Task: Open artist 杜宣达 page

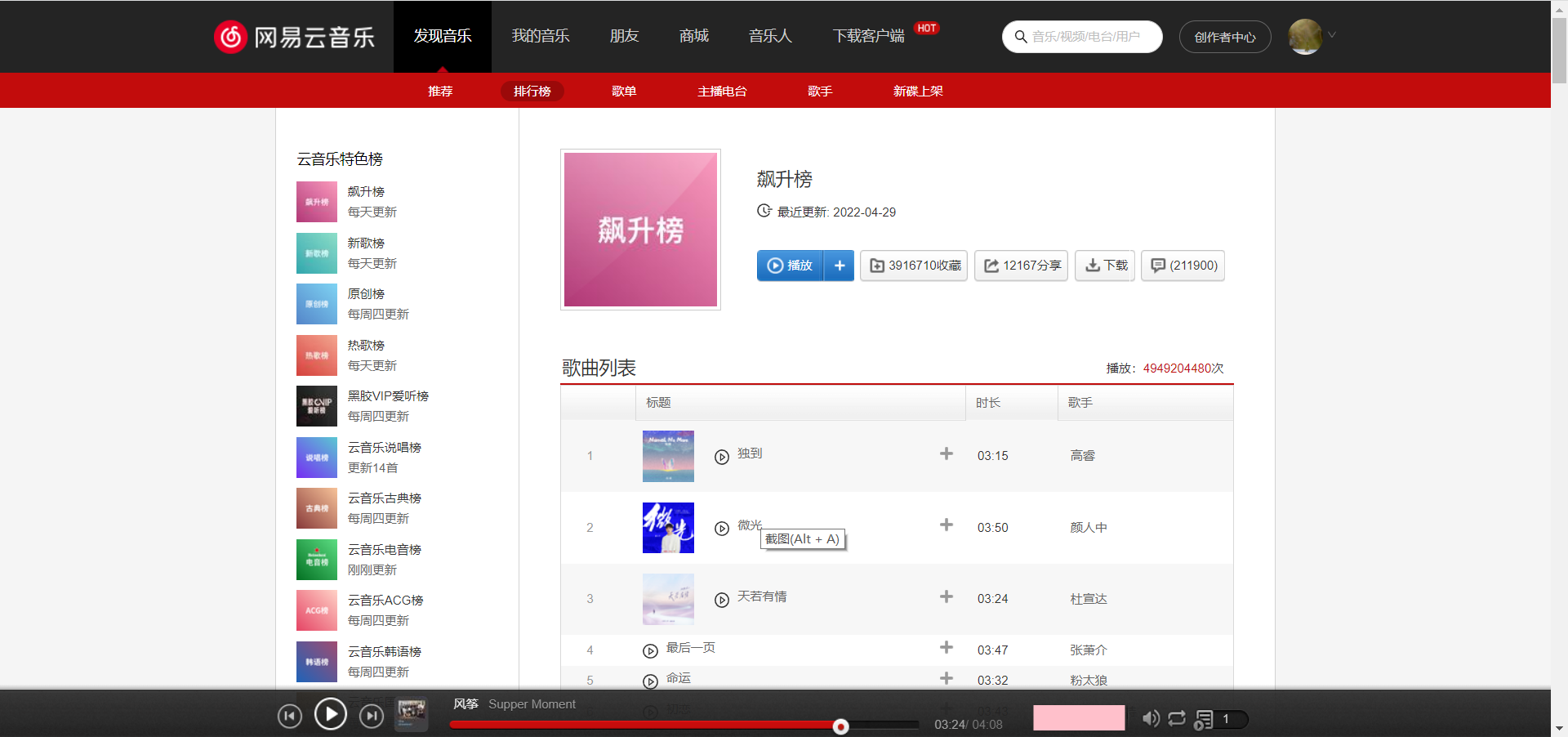Action: pos(1089,599)
